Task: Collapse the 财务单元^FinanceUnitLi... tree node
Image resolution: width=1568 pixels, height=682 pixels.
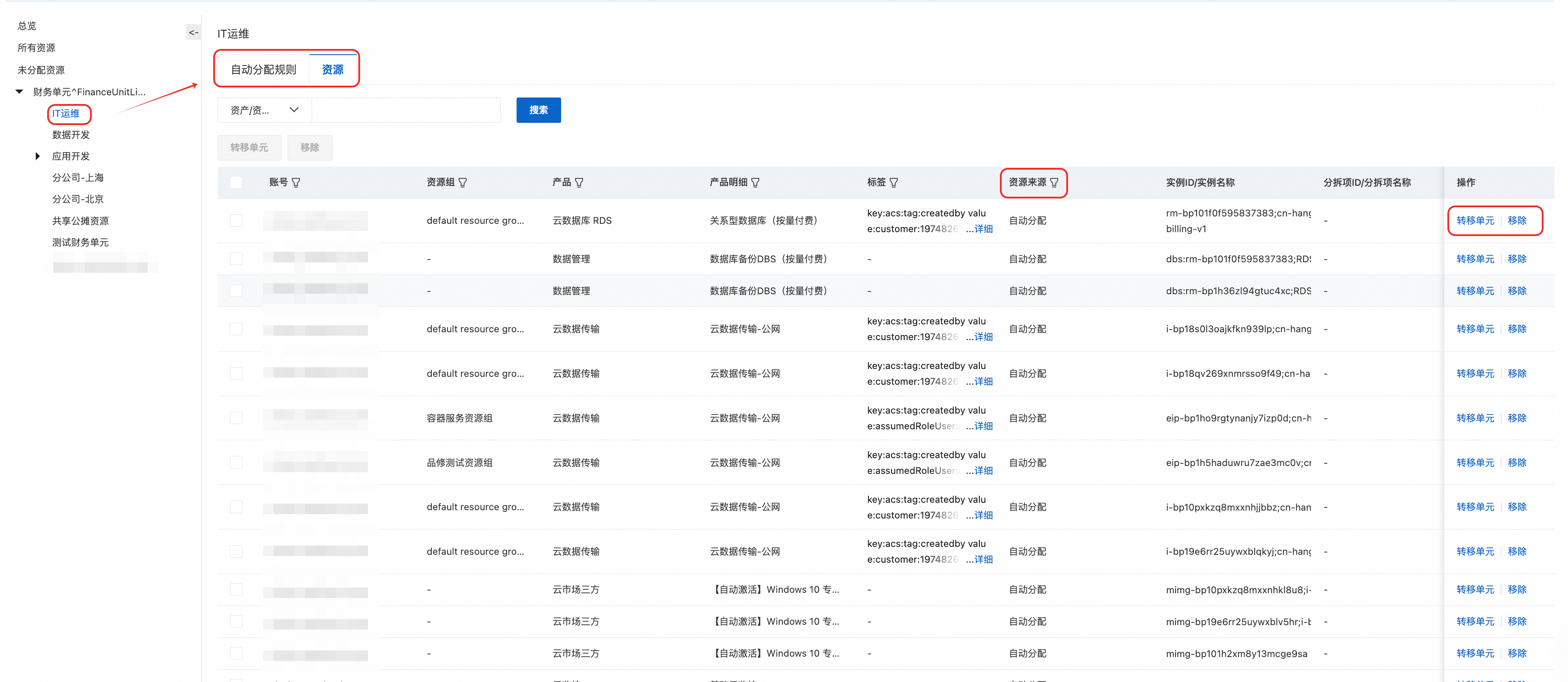Action: pyautogui.click(x=20, y=92)
